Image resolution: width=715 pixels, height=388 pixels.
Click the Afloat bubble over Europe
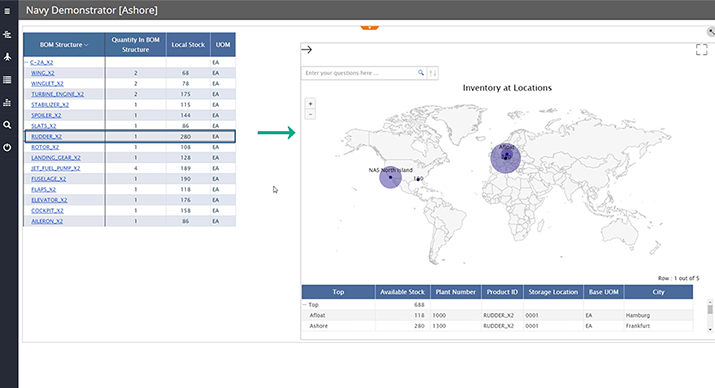[x=505, y=158]
